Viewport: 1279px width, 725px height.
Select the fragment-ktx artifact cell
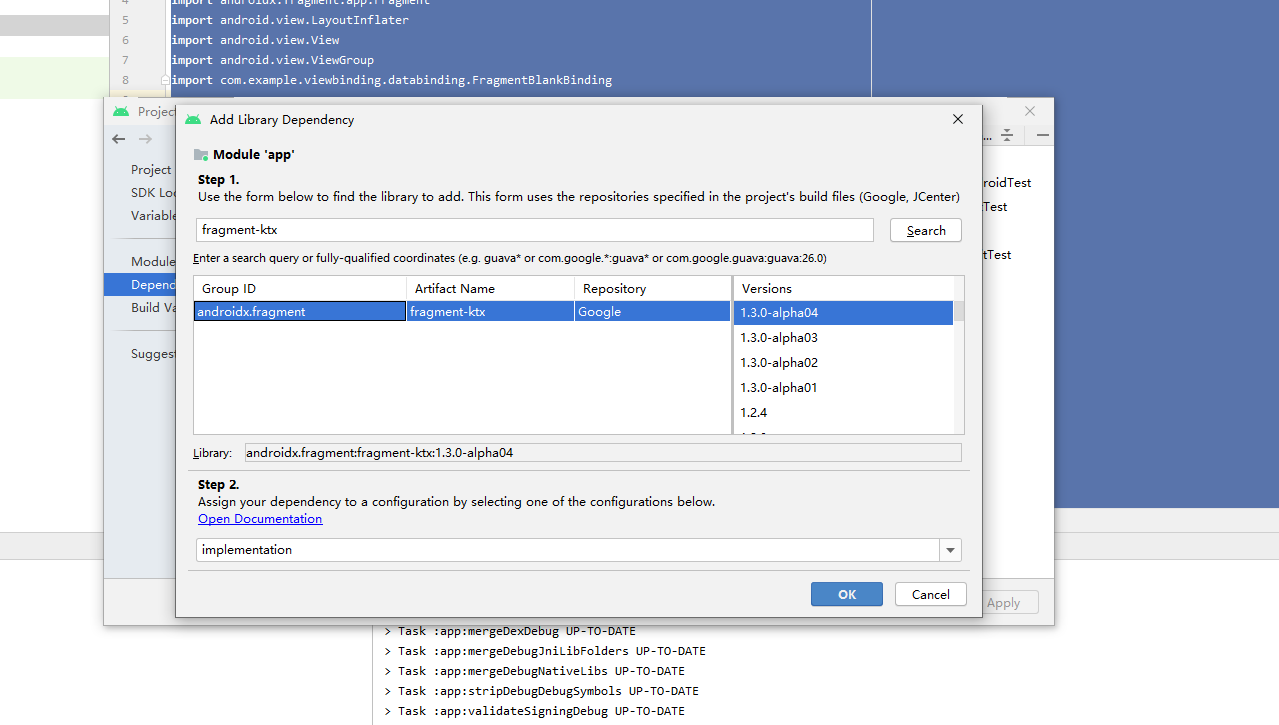[x=491, y=312]
